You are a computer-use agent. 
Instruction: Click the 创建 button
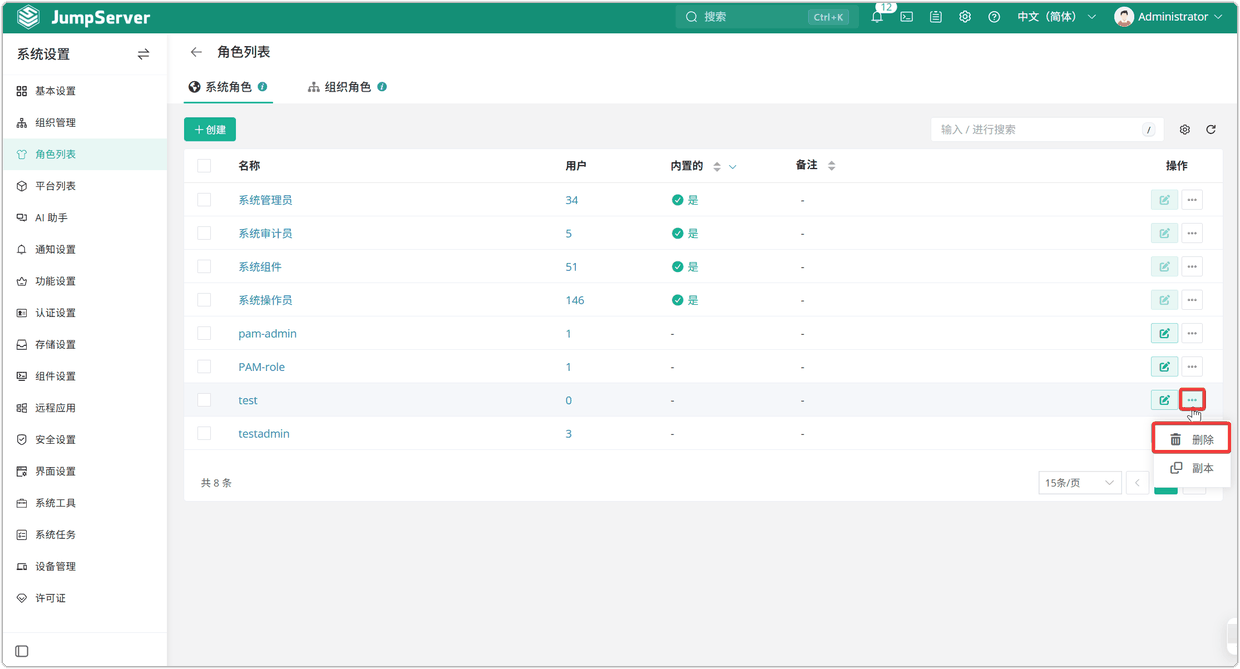pyautogui.click(x=210, y=130)
